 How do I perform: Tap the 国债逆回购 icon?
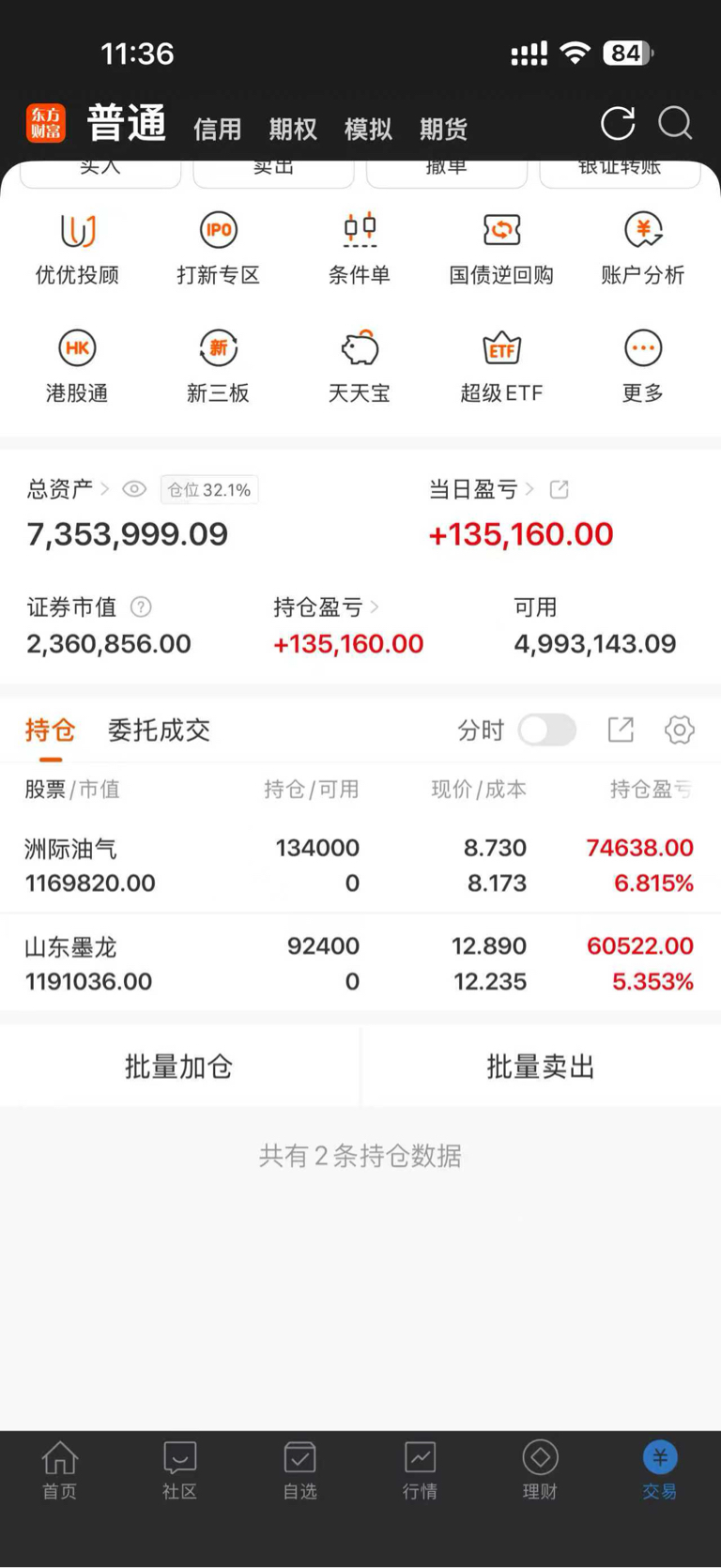tap(501, 231)
